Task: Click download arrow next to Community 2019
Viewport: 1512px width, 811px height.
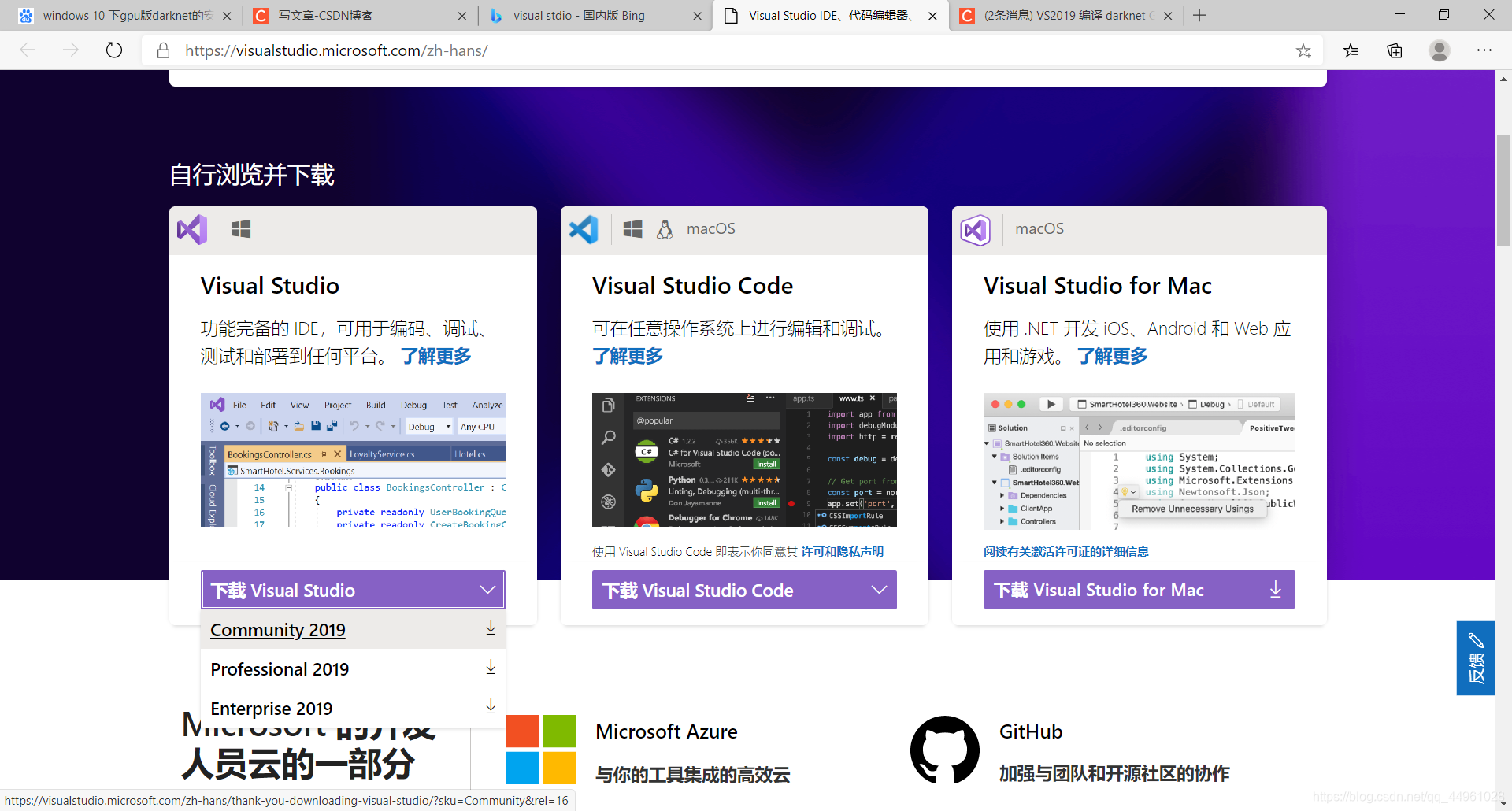Action: click(491, 628)
